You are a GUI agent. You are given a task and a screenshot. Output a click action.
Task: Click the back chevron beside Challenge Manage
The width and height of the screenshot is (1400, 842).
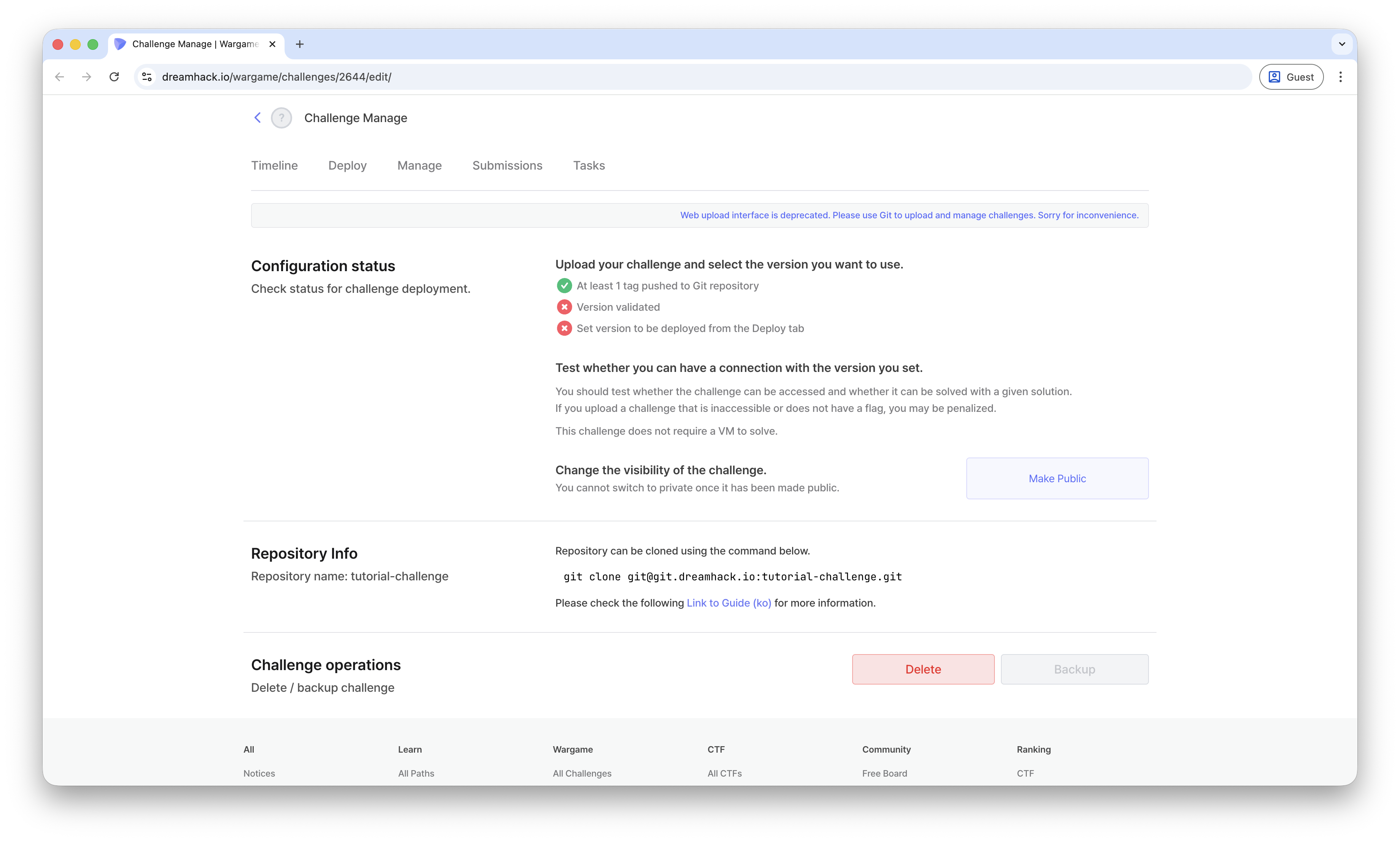[257, 118]
